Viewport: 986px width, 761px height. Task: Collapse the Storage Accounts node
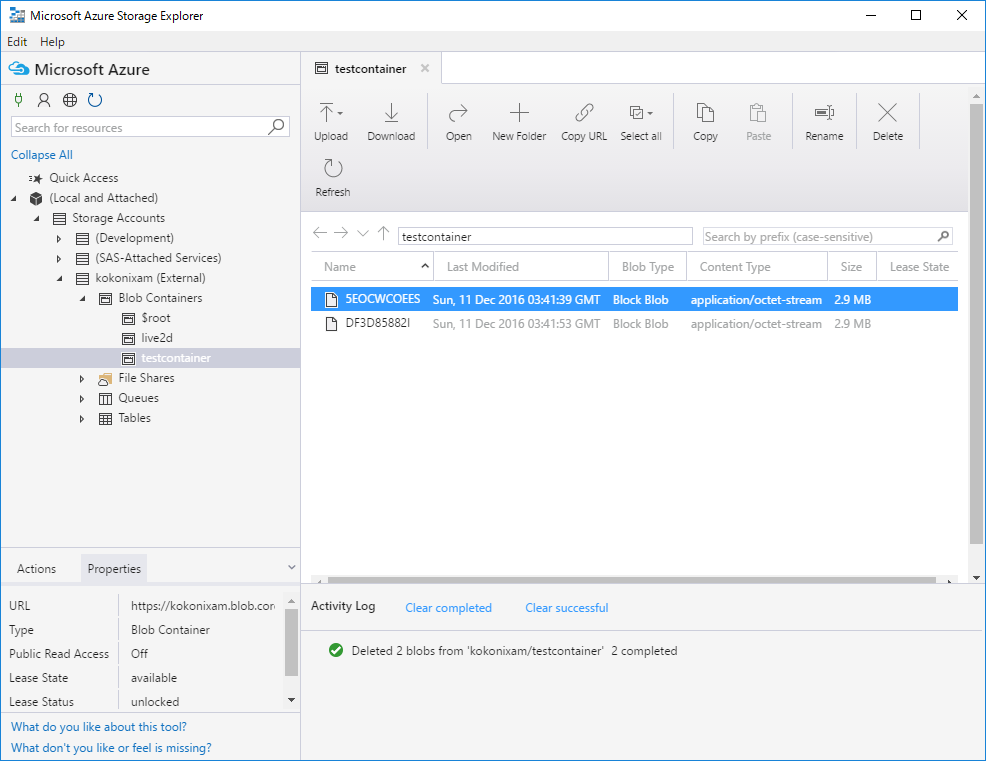(37, 218)
